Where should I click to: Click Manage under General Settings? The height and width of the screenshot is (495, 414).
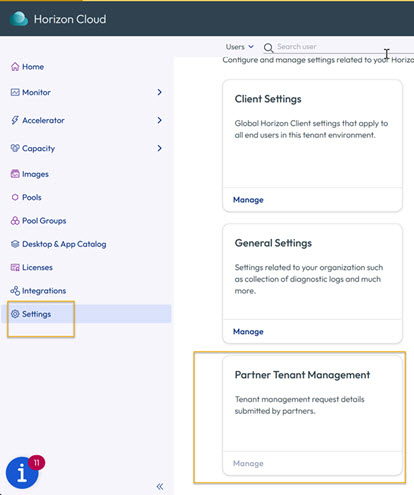(248, 332)
